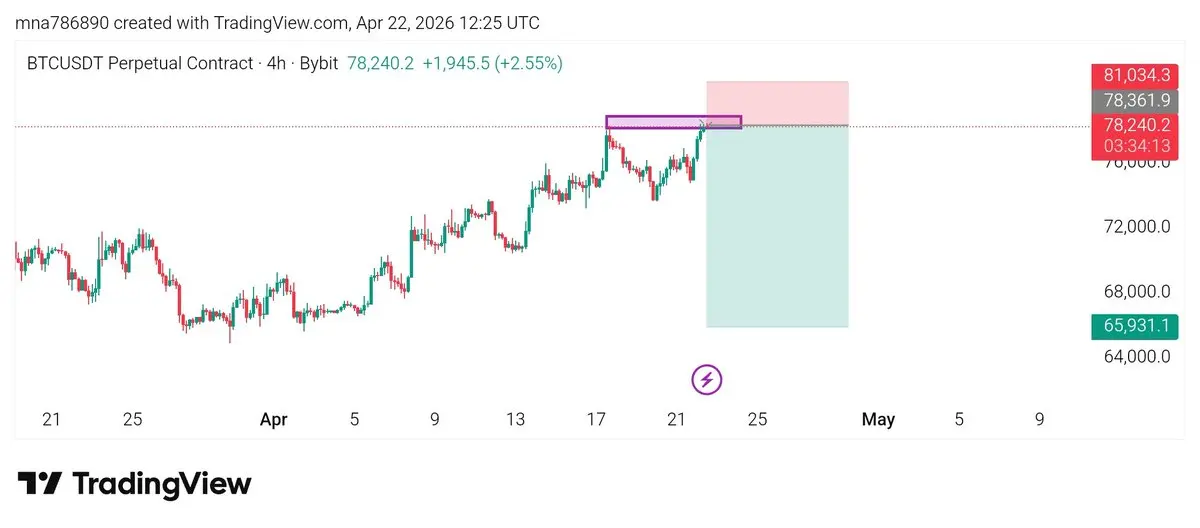Viewport: 1200px width, 528px height.
Task: Click the TradingView wordmark text
Action: click(162, 485)
